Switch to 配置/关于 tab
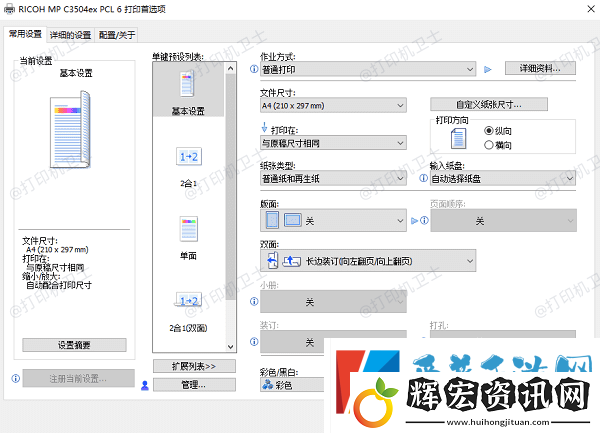This screenshot has width=600, height=433. point(117,35)
